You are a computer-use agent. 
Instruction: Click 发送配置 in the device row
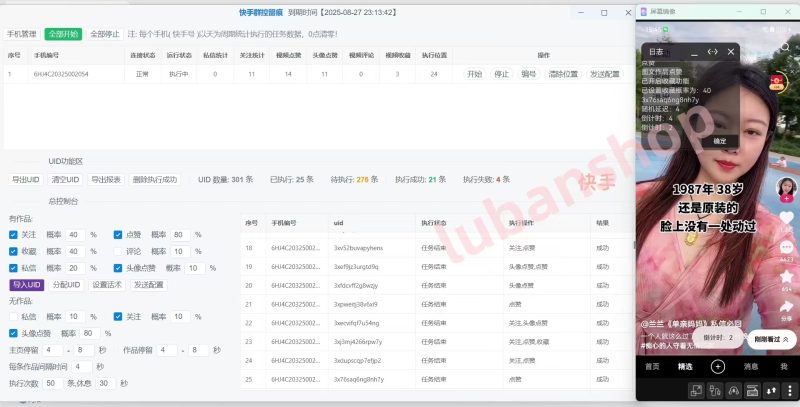tap(605, 74)
